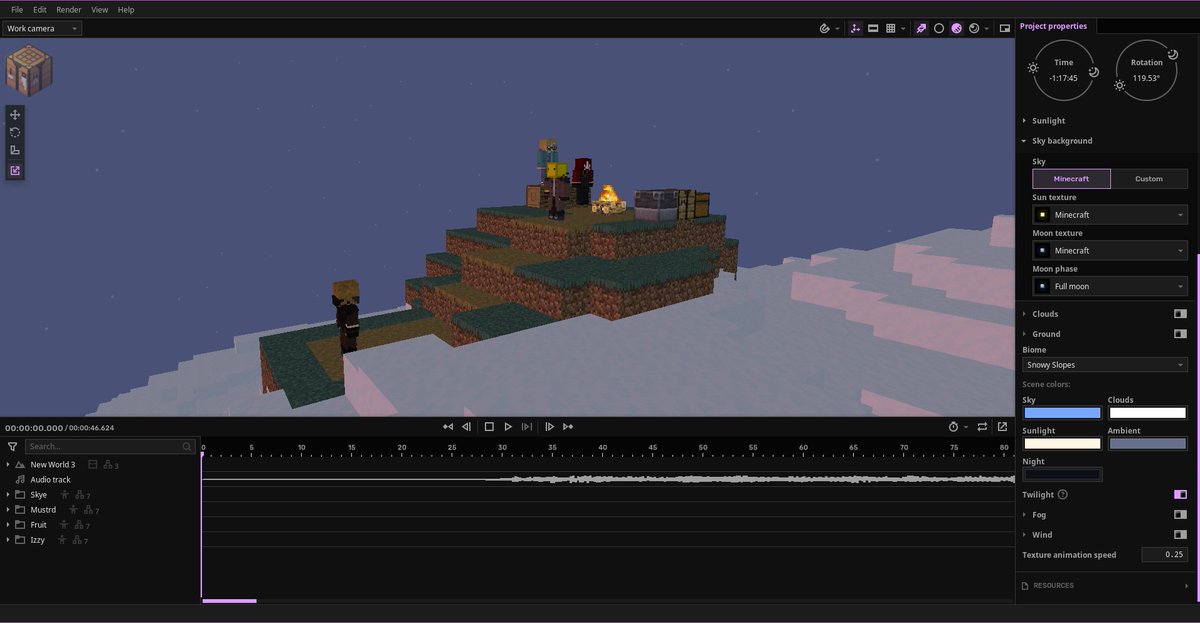Click the stop button on the timeline

tap(489, 427)
